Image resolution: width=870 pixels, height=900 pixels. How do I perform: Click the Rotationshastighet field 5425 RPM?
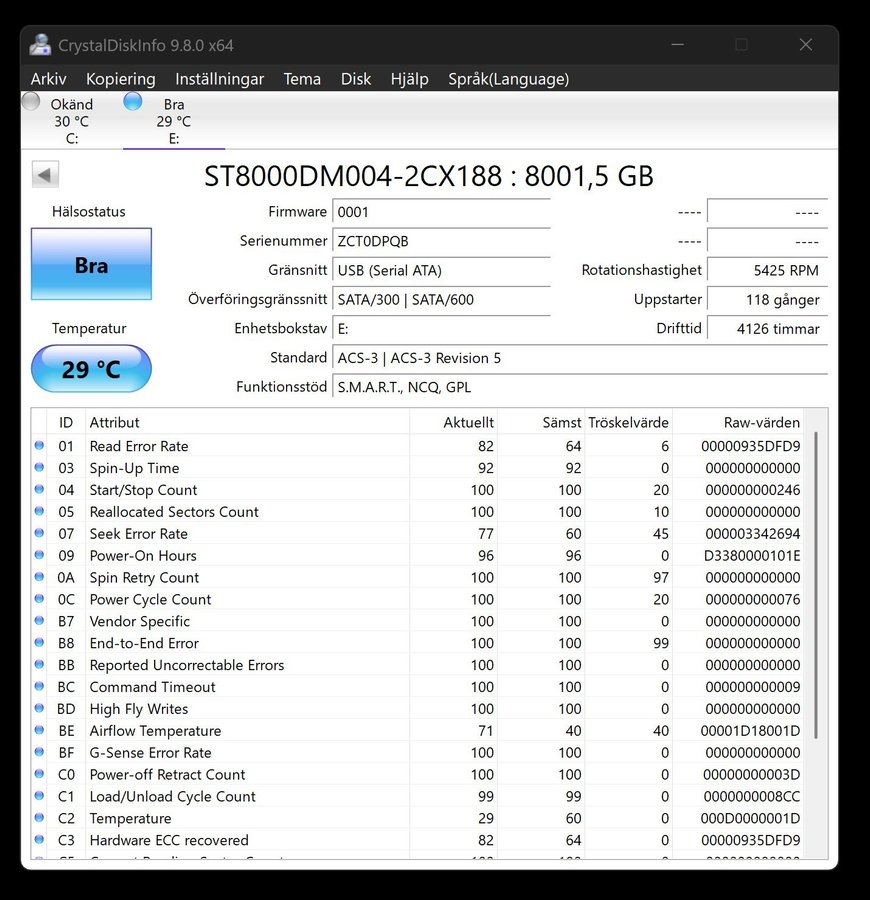tap(767, 270)
